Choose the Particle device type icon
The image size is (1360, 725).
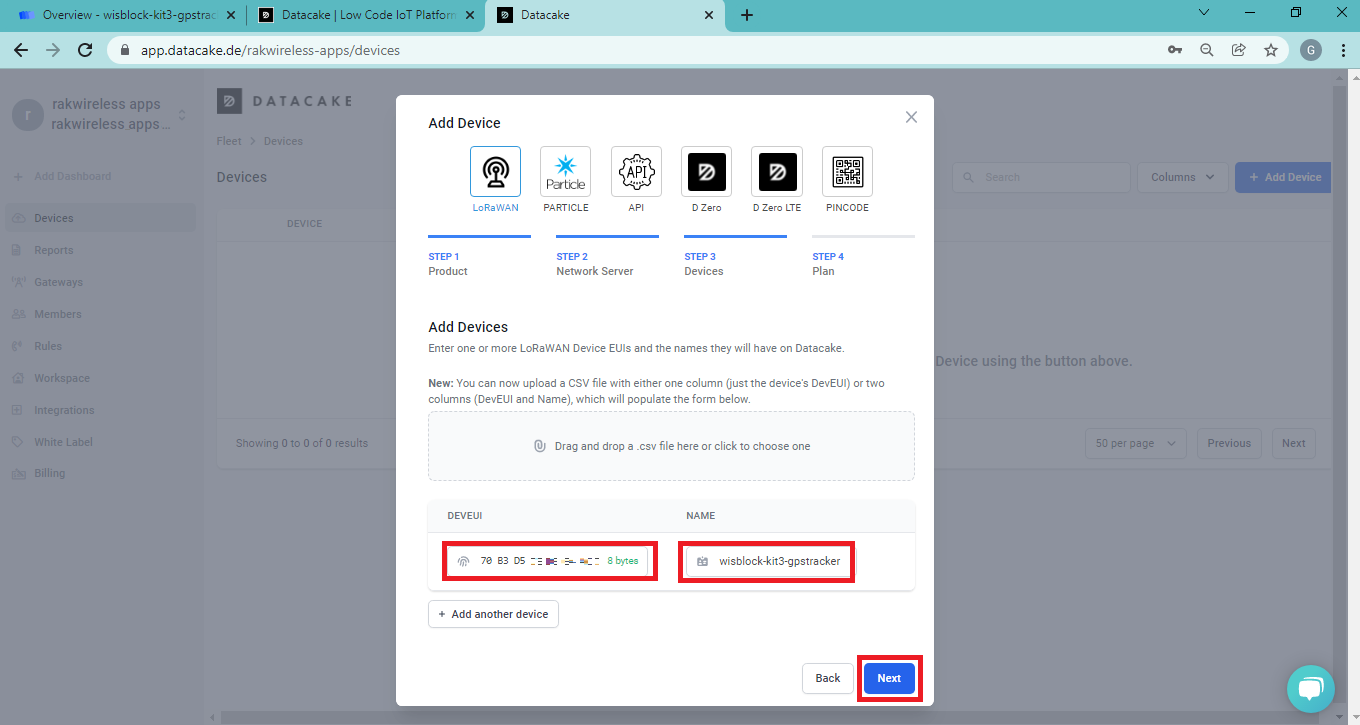point(565,172)
